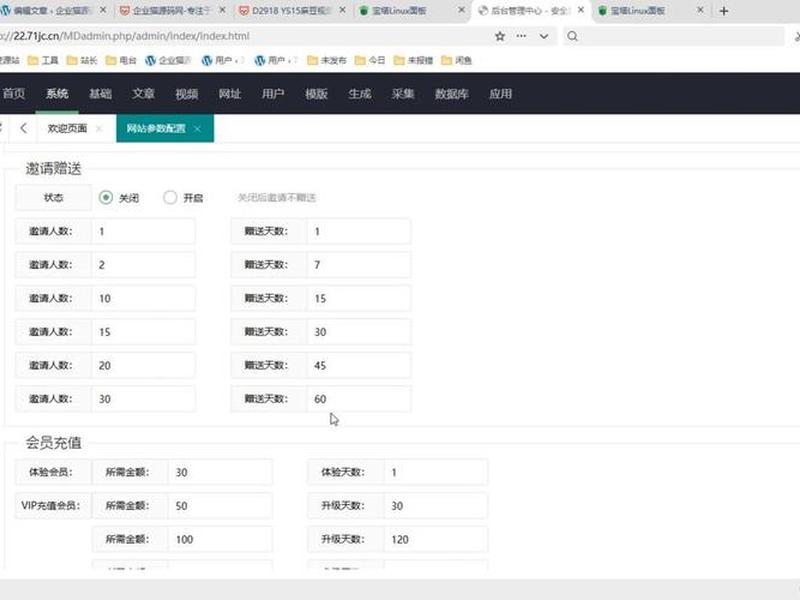Viewport: 800px width, 600px height.
Task: Select the 关闭 radio for 邀请赠送 status
Action: (x=106, y=197)
